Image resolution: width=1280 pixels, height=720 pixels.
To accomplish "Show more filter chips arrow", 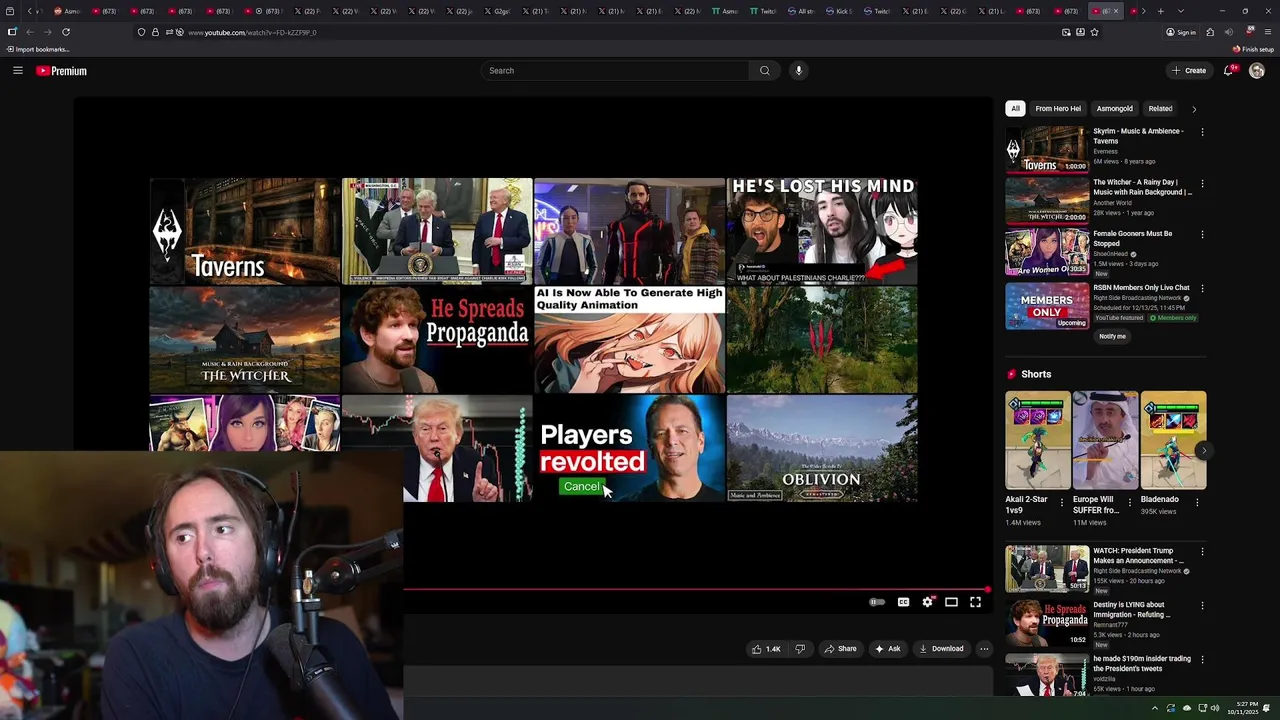I will (1193, 109).
